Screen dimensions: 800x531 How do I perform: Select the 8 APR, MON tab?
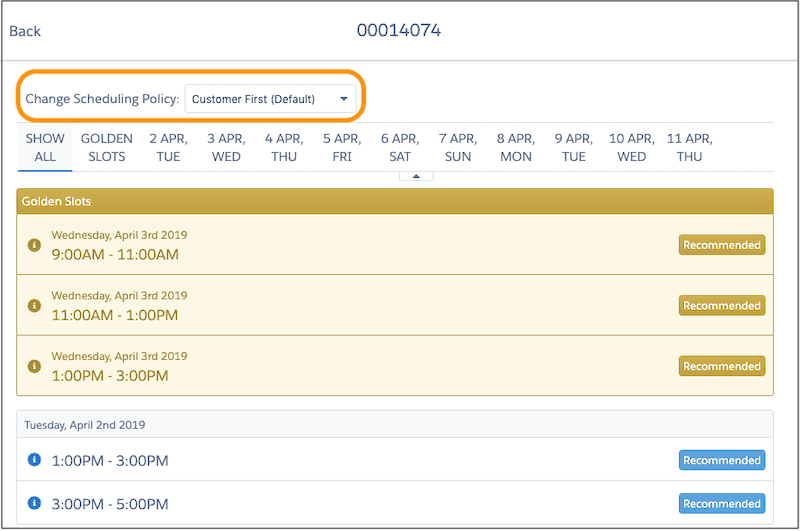pyautogui.click(x=516, y=147)
